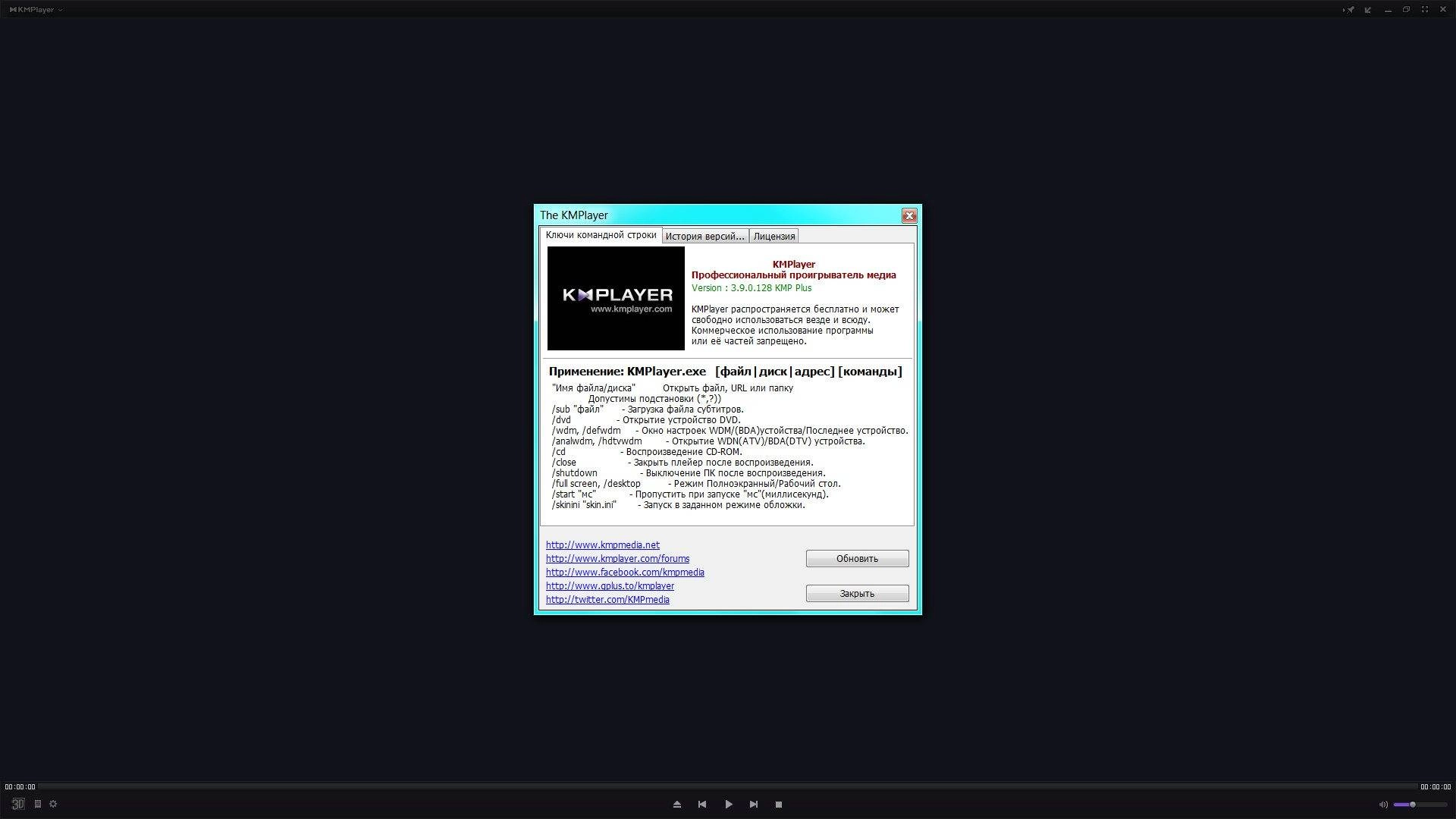Open the KMPlayer main menu dropdown
The width and height of the screenshot is (1456, 819).
pyautogui.click(x=36, y=10)
